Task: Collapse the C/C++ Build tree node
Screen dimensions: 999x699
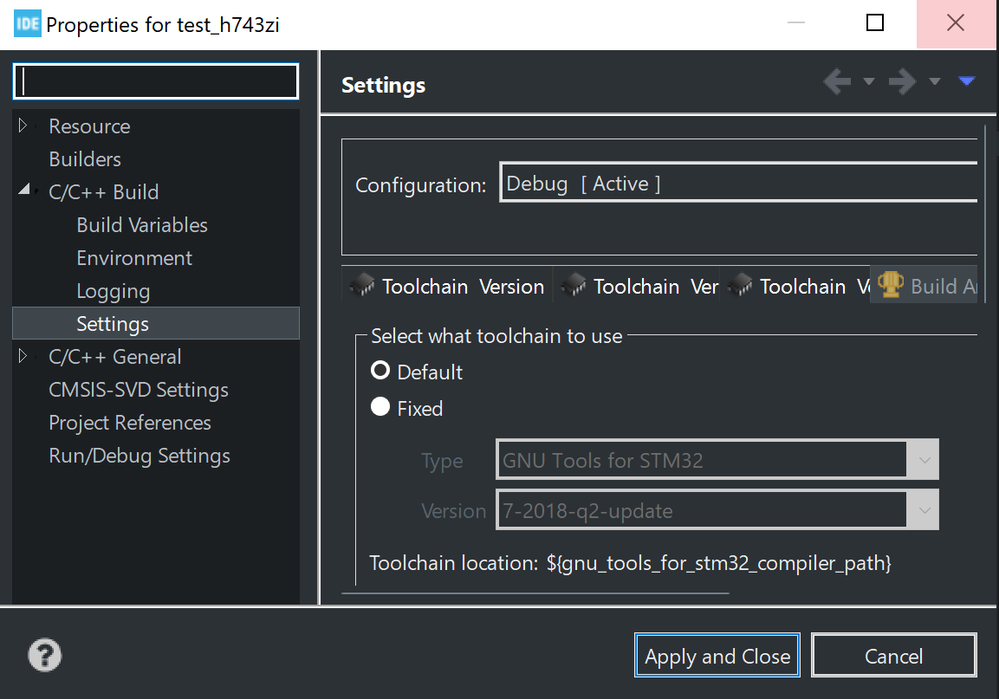Action: (x=24, y=190)
